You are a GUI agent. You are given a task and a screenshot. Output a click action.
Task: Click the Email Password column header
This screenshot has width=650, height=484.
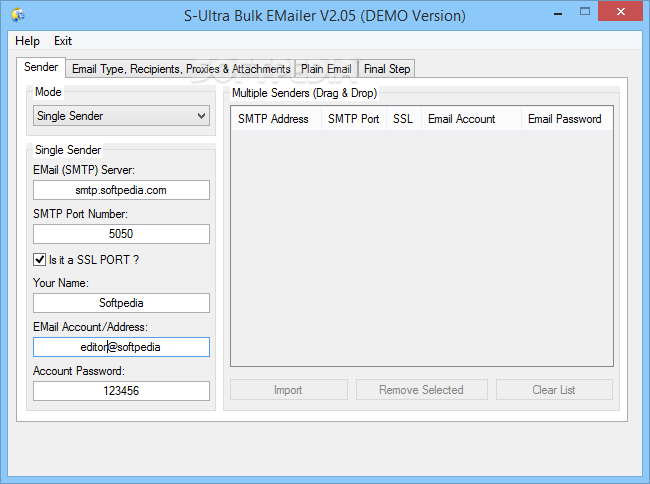pyautogui.click(x=566, y=119)
